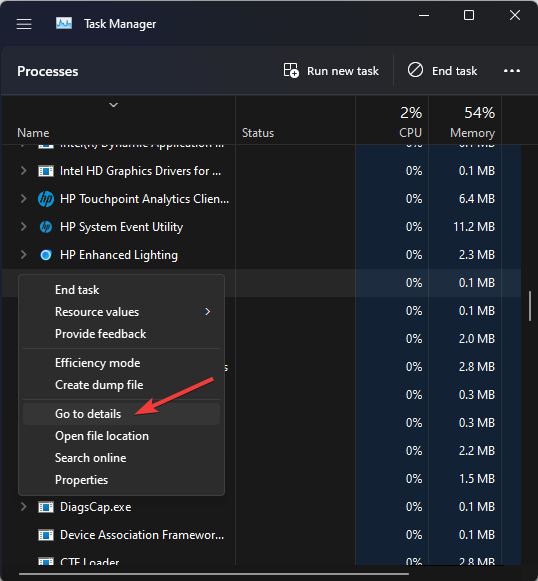The image size is (538, 581).
Task: Select HP Enhanced Lighting row name
Action: click(119, 255)
